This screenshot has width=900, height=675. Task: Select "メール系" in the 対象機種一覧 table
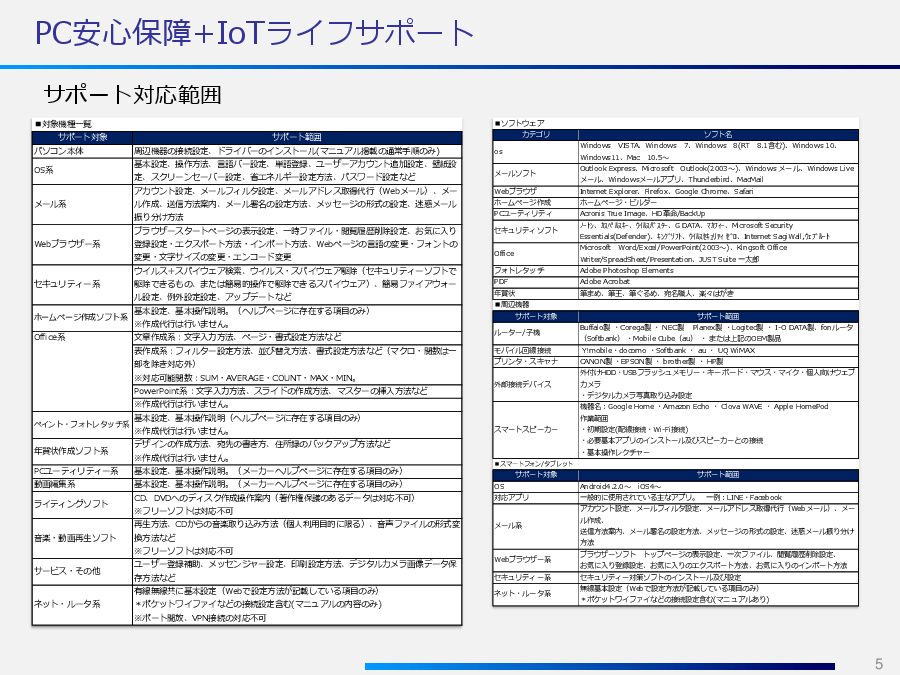50,204
